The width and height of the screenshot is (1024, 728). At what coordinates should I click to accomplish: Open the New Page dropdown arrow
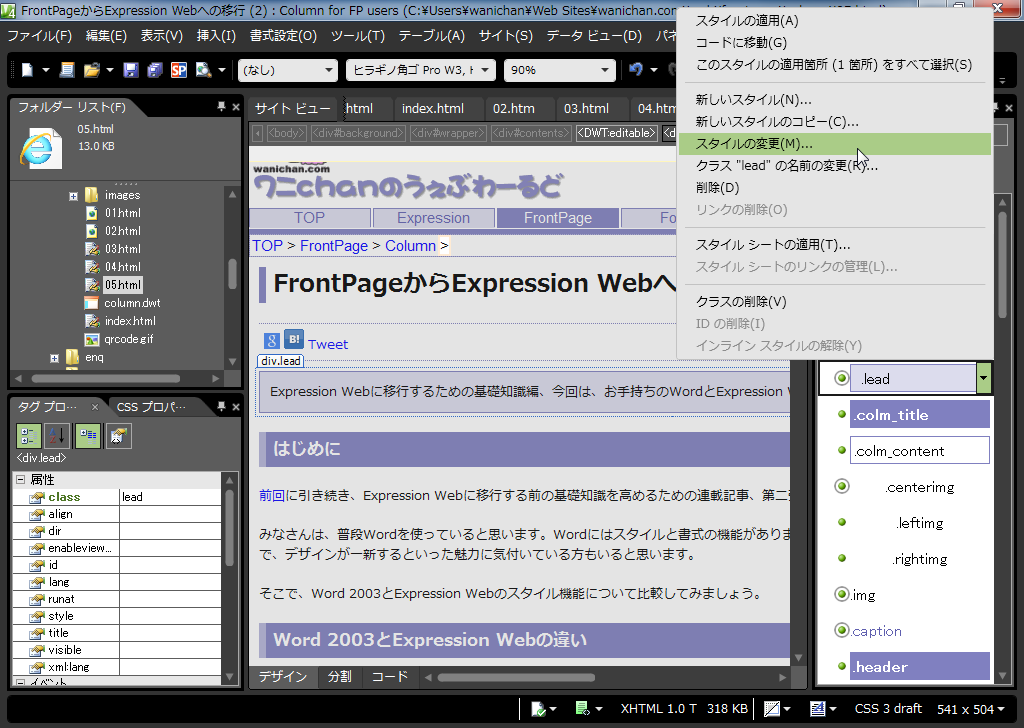pos(46,70)
